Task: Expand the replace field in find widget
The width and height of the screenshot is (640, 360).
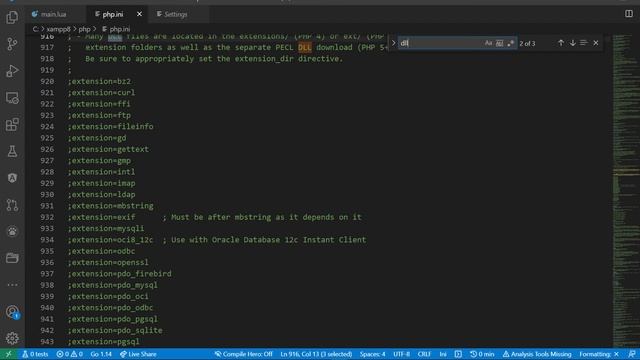Action: [393, 43]
